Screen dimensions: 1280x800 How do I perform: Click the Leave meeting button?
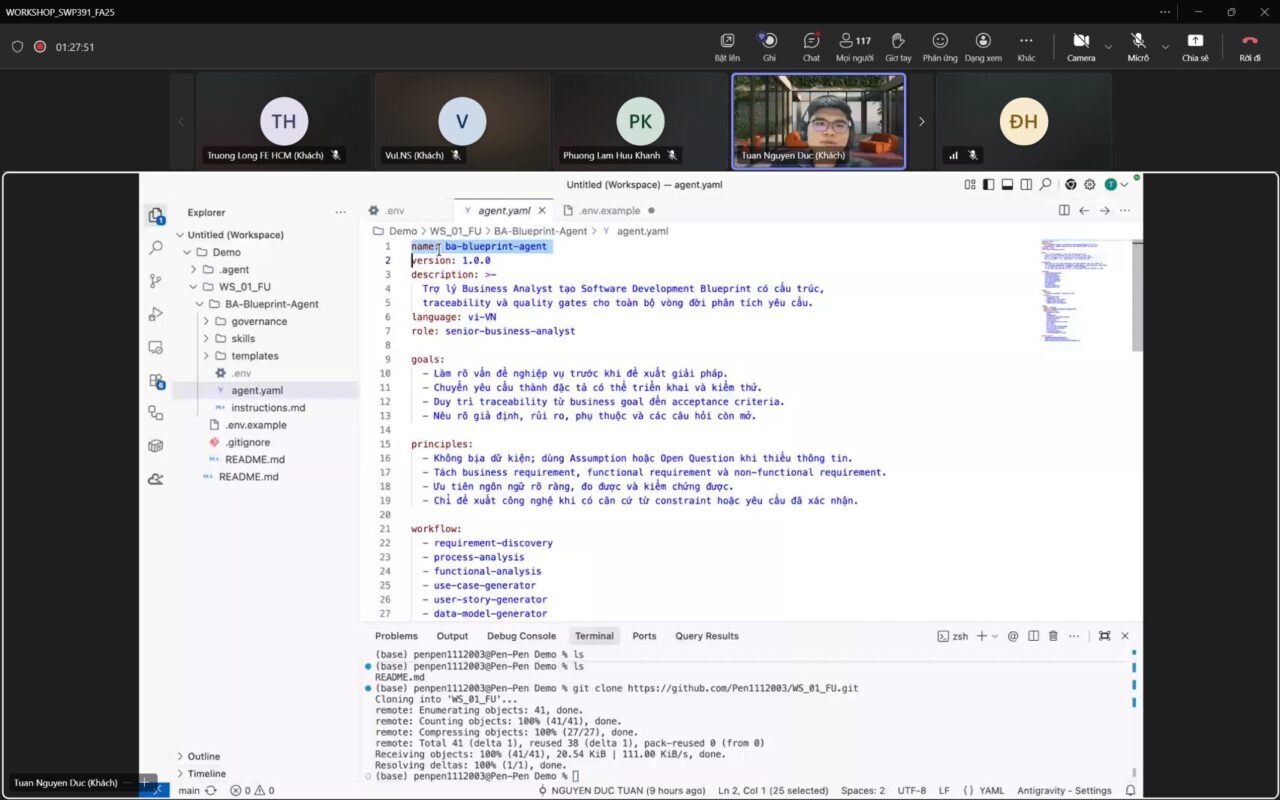click(1250, 46)
